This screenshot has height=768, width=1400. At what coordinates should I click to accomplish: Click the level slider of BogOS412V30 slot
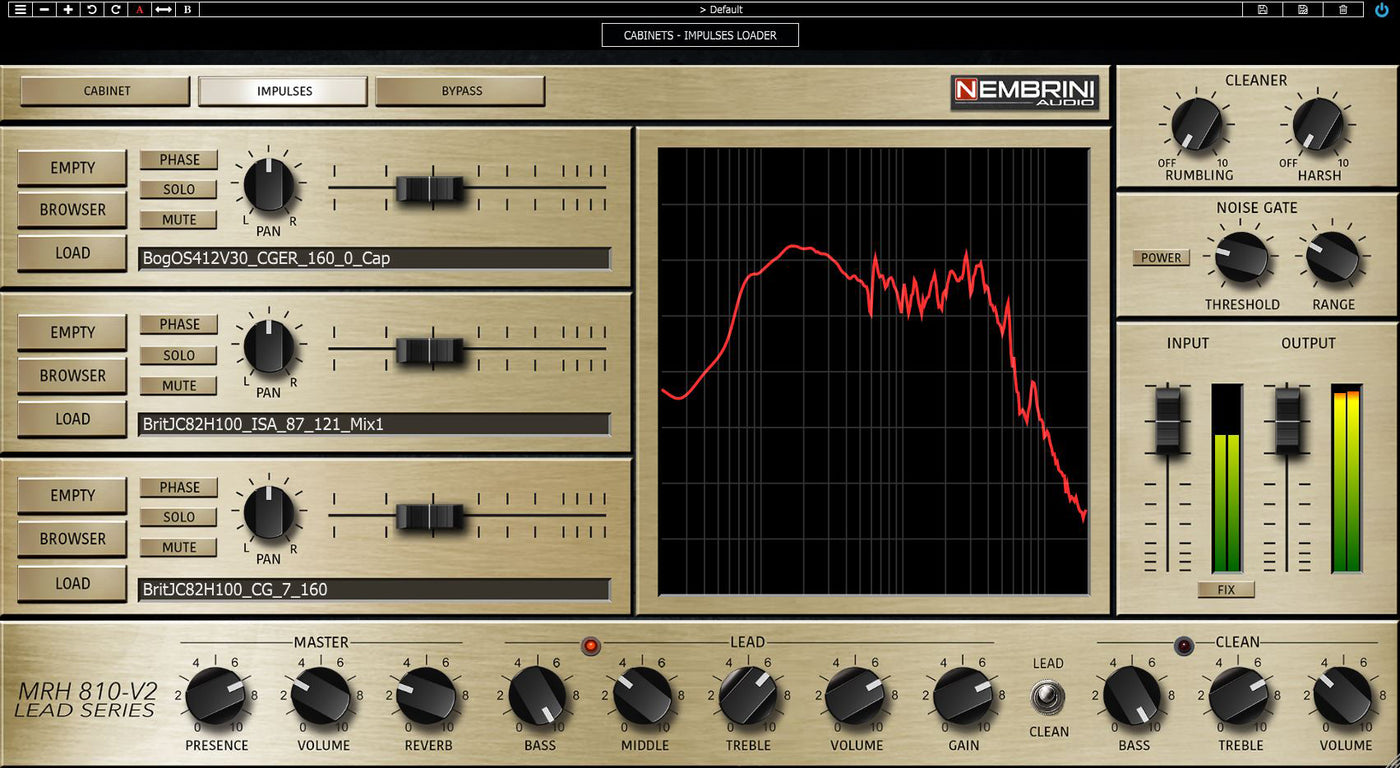[430, 188]
